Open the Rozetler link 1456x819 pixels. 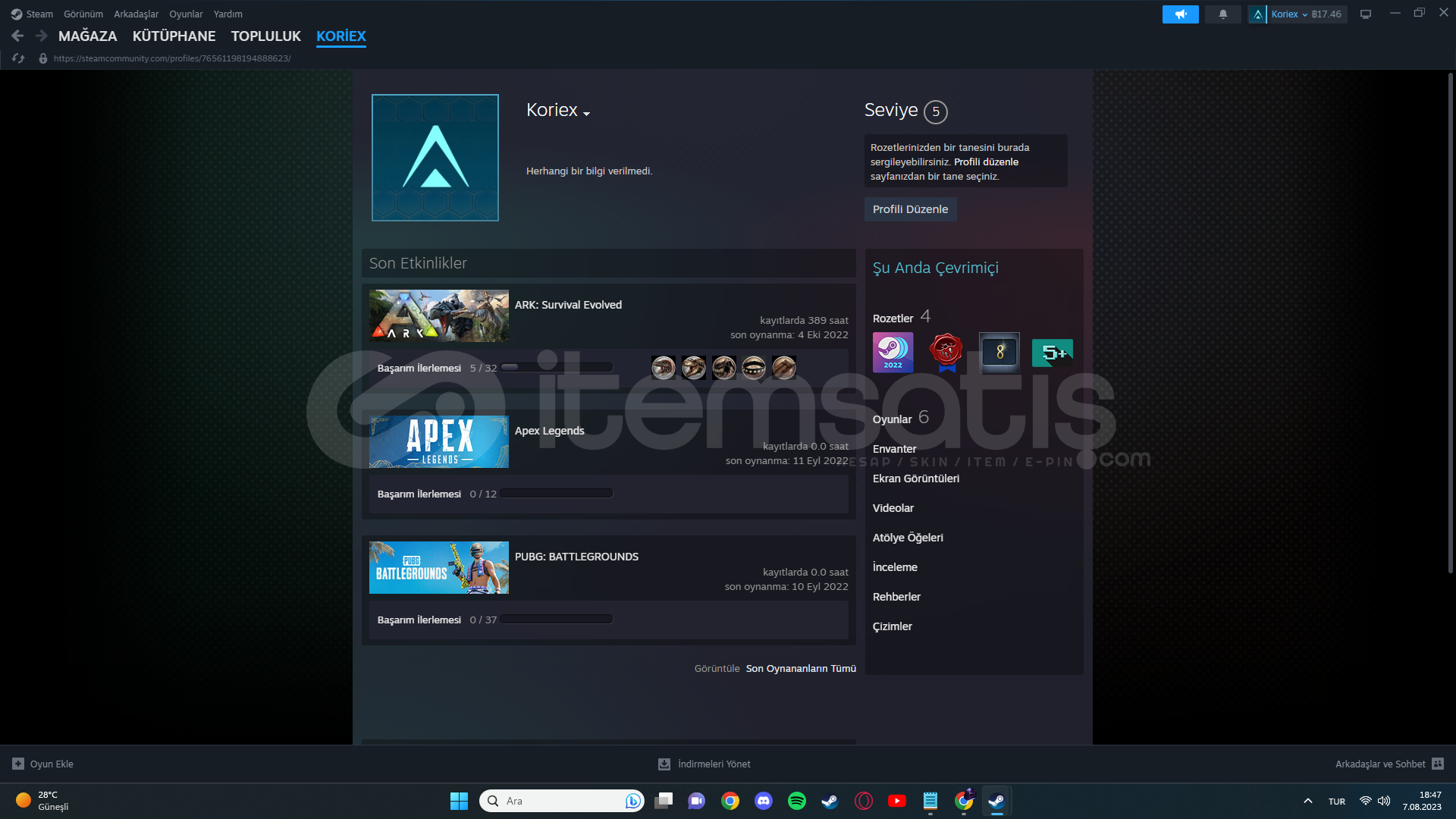coord(893,318)
